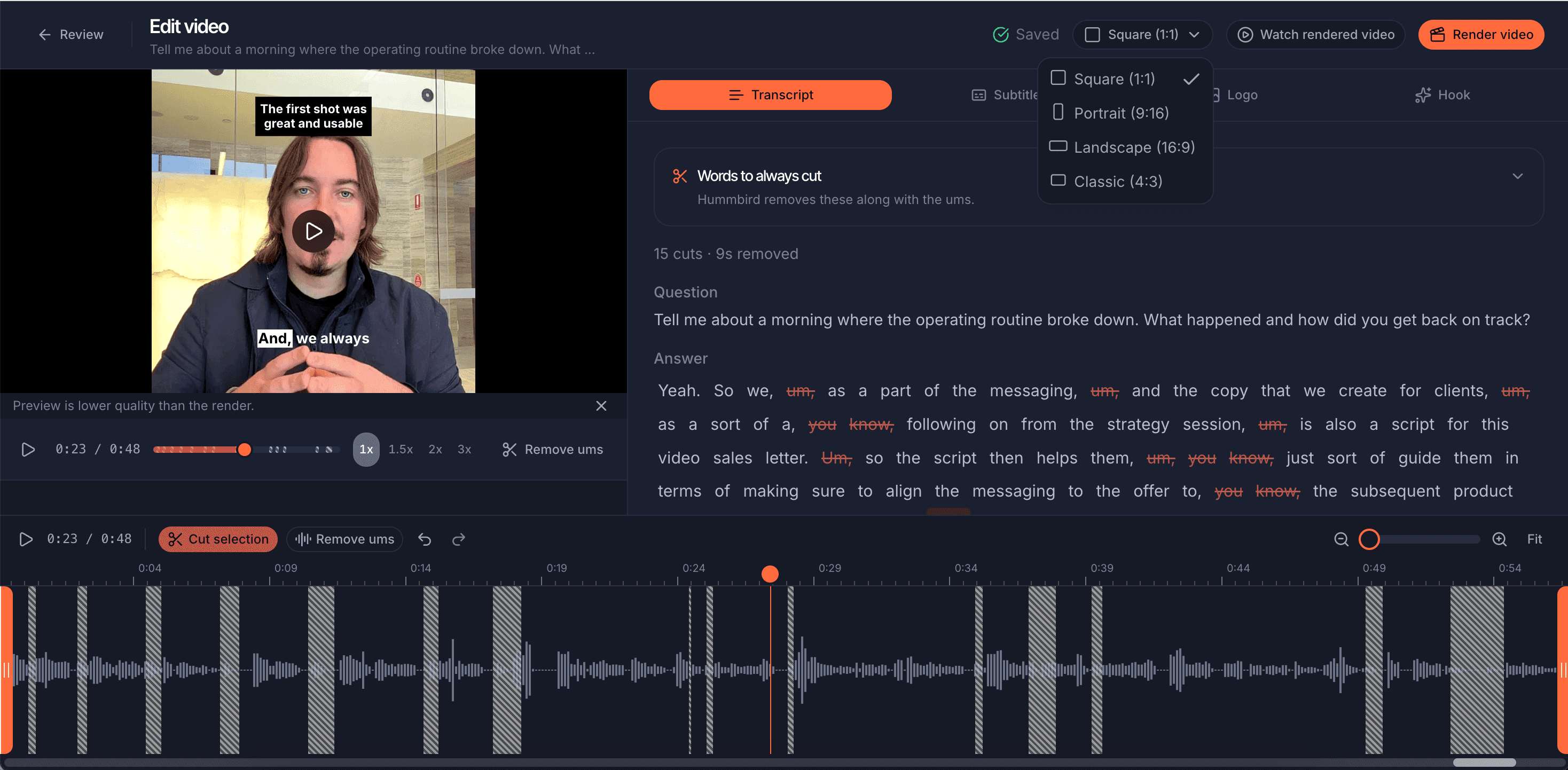Image resolution: width=1568 pixels, height=770 pixels.
Task: Click Cut selection in timeline toolbar
Action: tap(218, 539)
